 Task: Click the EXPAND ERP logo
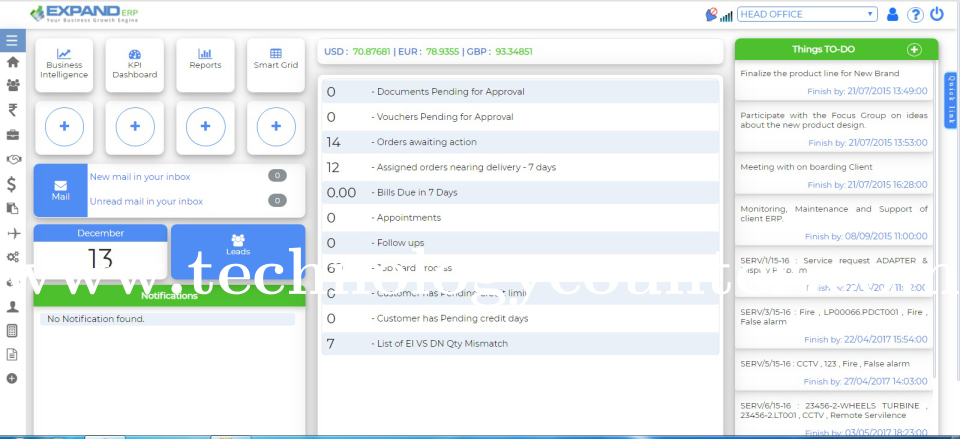coord(84,14)
